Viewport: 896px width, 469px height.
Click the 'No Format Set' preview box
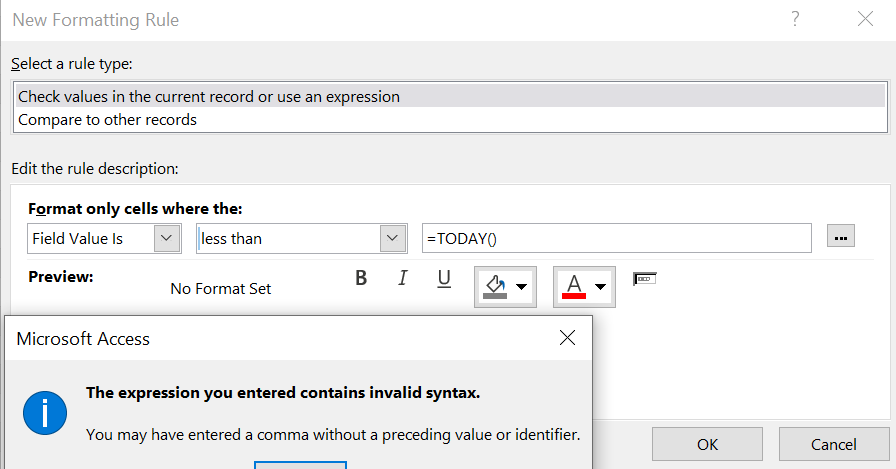tap(221, 289)
